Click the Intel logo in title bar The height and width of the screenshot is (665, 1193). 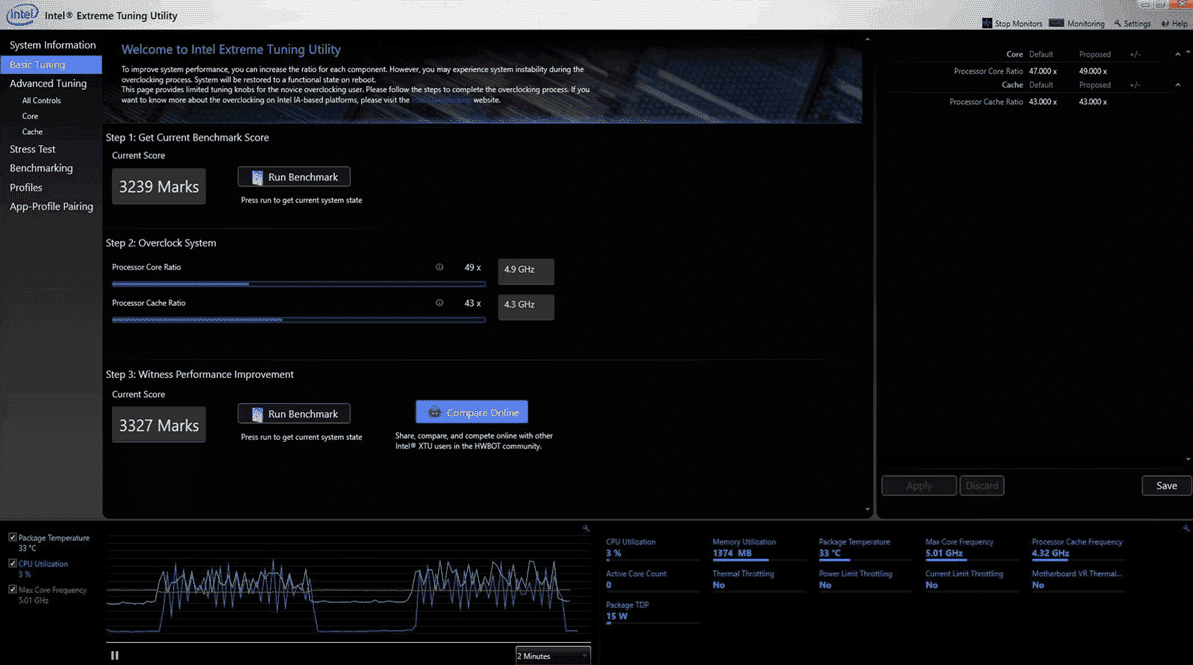[x=22, y=14]
